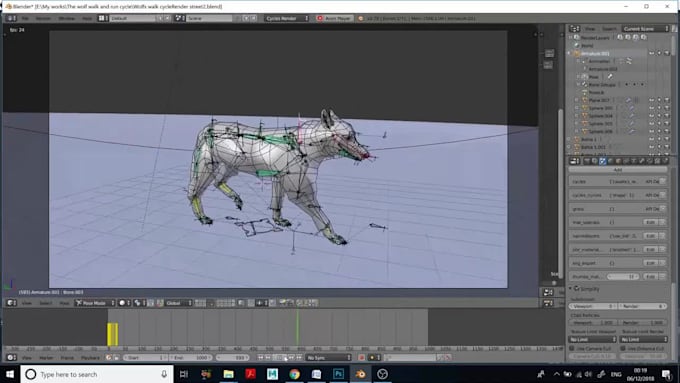Enable Use Camera Cull checkbox
This screenshot has height=383, width=680.
[x=572, y=348]
